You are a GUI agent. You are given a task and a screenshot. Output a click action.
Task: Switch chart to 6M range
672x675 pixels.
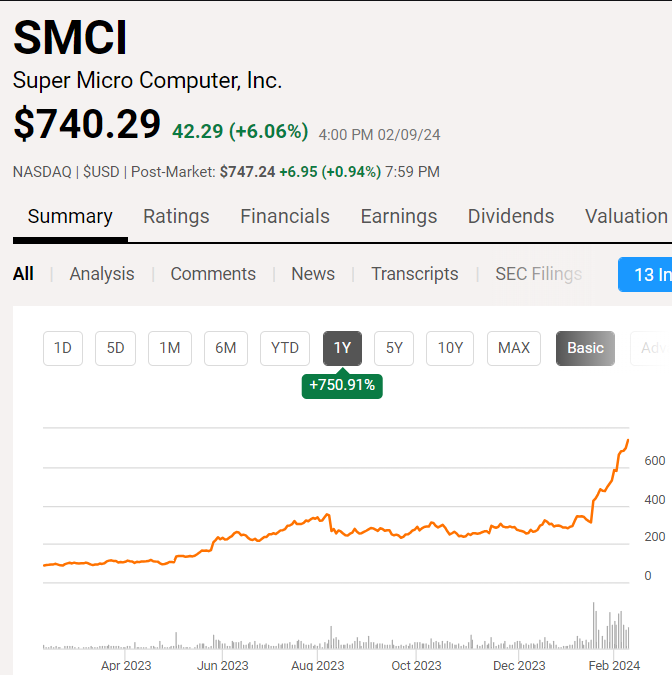tap(226, 348)
